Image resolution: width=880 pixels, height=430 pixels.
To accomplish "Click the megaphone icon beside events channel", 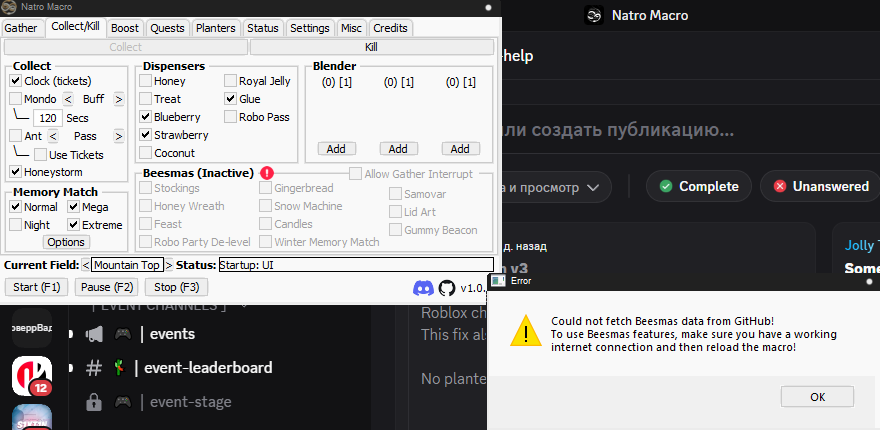I will pyautogui.click(x=94, y=335).
